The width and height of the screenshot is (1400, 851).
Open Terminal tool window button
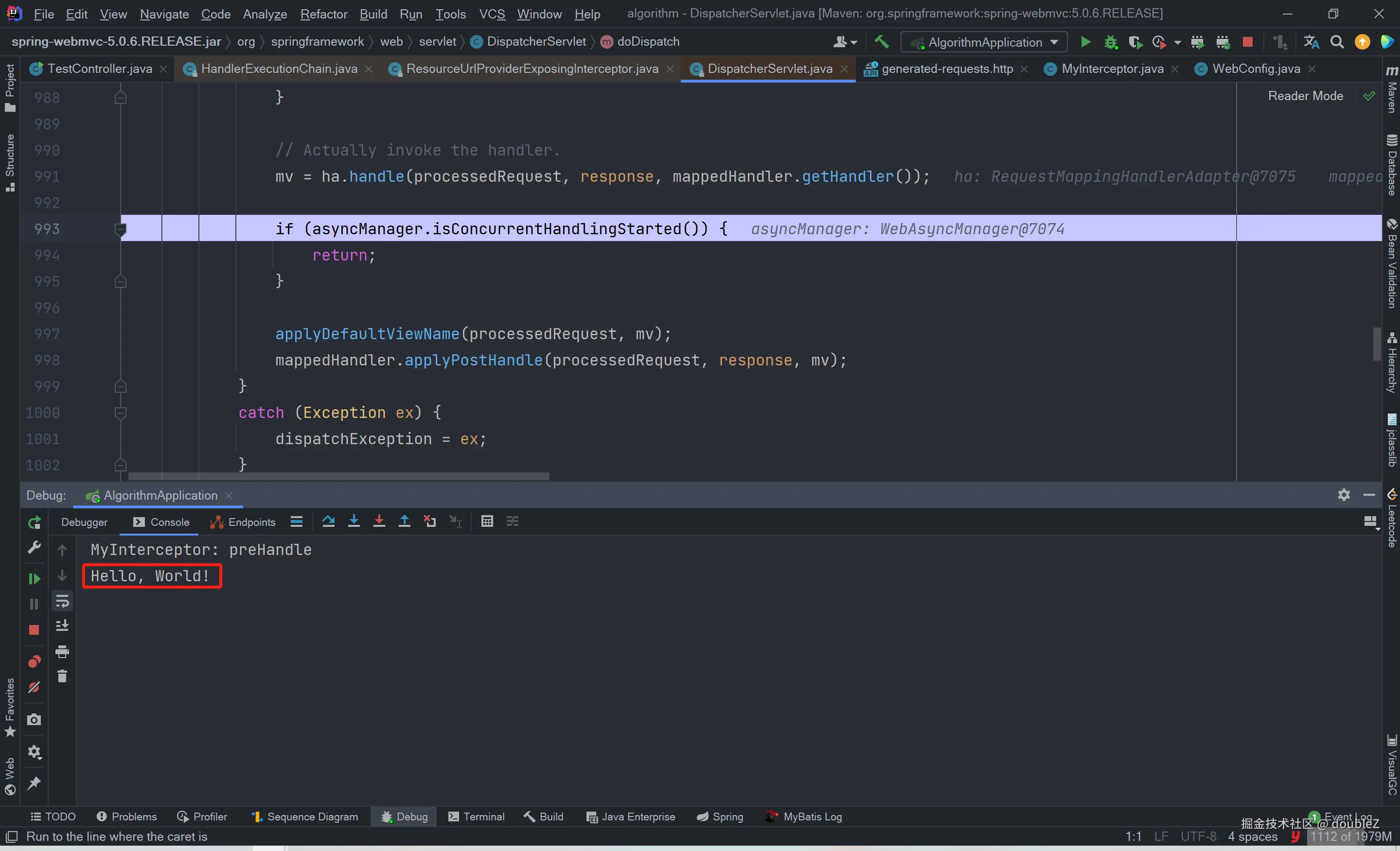tap(476, 816)
